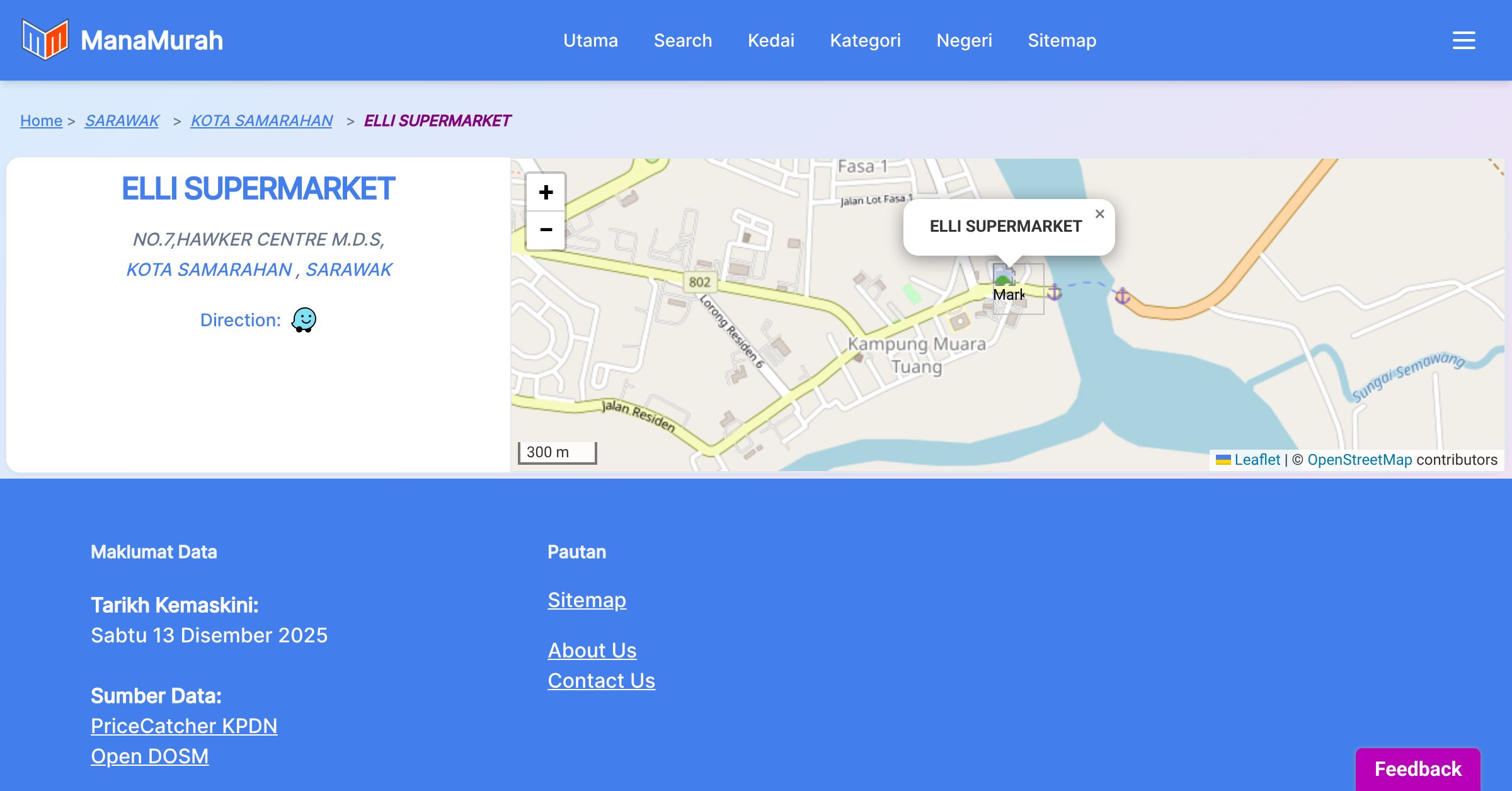Select Negeri in top navigation
Screen dimensions: 1512x791
coord(964,40)
